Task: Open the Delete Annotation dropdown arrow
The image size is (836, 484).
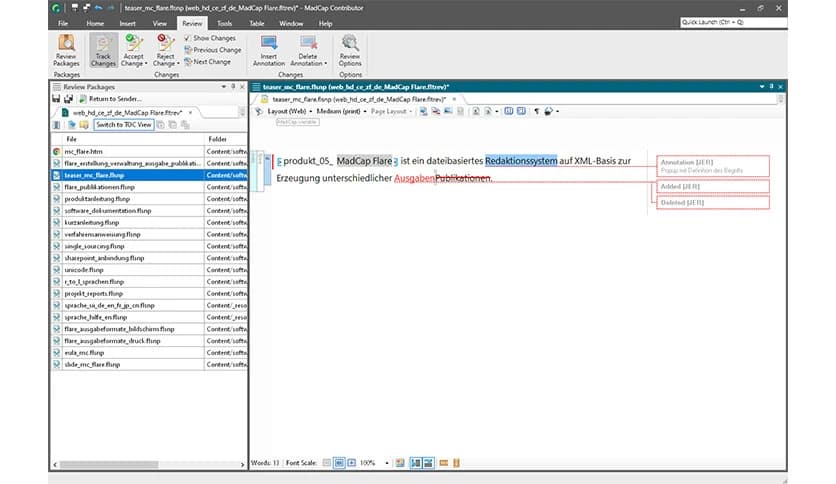Action: tap(326, 63)
